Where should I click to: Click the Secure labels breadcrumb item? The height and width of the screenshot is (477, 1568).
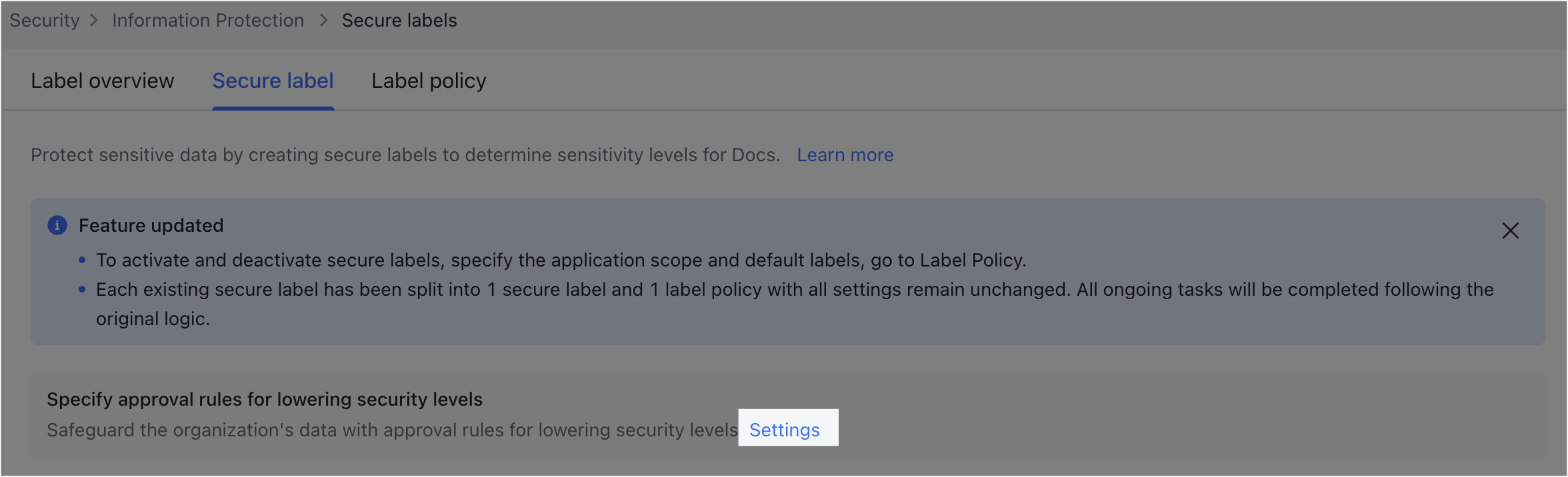pos(399,20)
